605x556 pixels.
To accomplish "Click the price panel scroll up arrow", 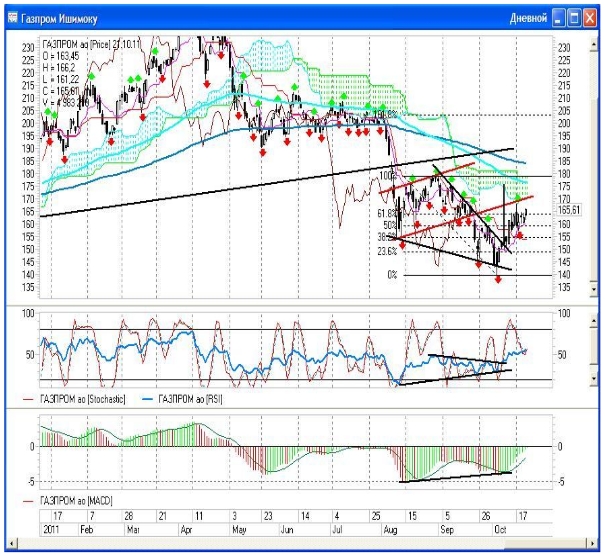I will pos(594,45).
